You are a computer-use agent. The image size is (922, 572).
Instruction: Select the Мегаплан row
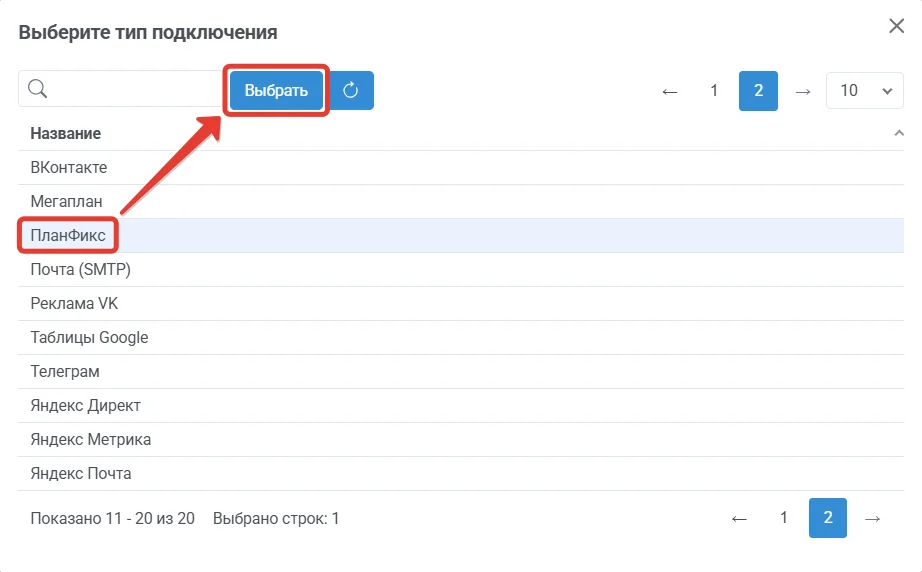[461, 202]
